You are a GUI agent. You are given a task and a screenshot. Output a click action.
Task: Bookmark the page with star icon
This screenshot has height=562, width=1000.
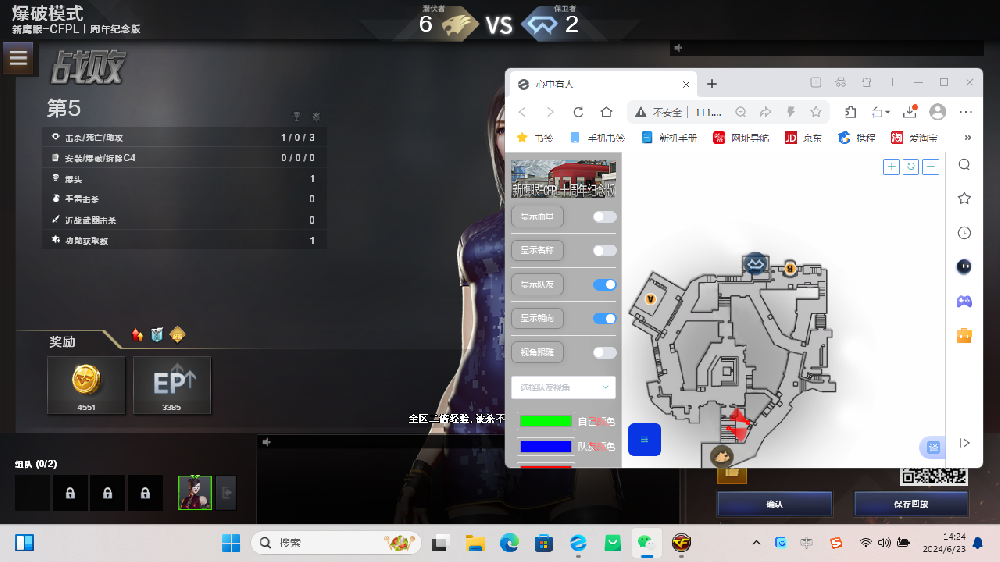816,112
